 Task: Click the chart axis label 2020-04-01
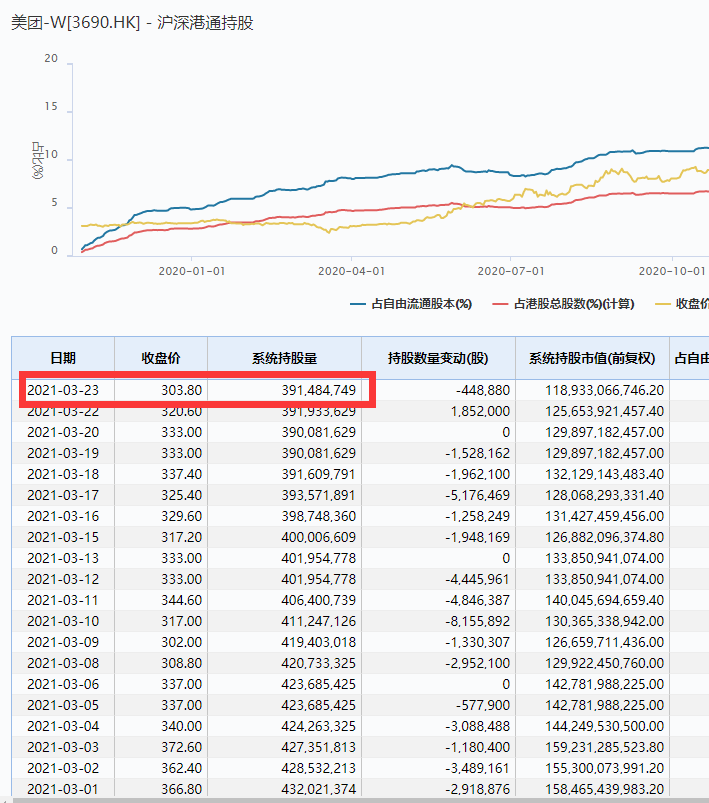coord(351,271)
